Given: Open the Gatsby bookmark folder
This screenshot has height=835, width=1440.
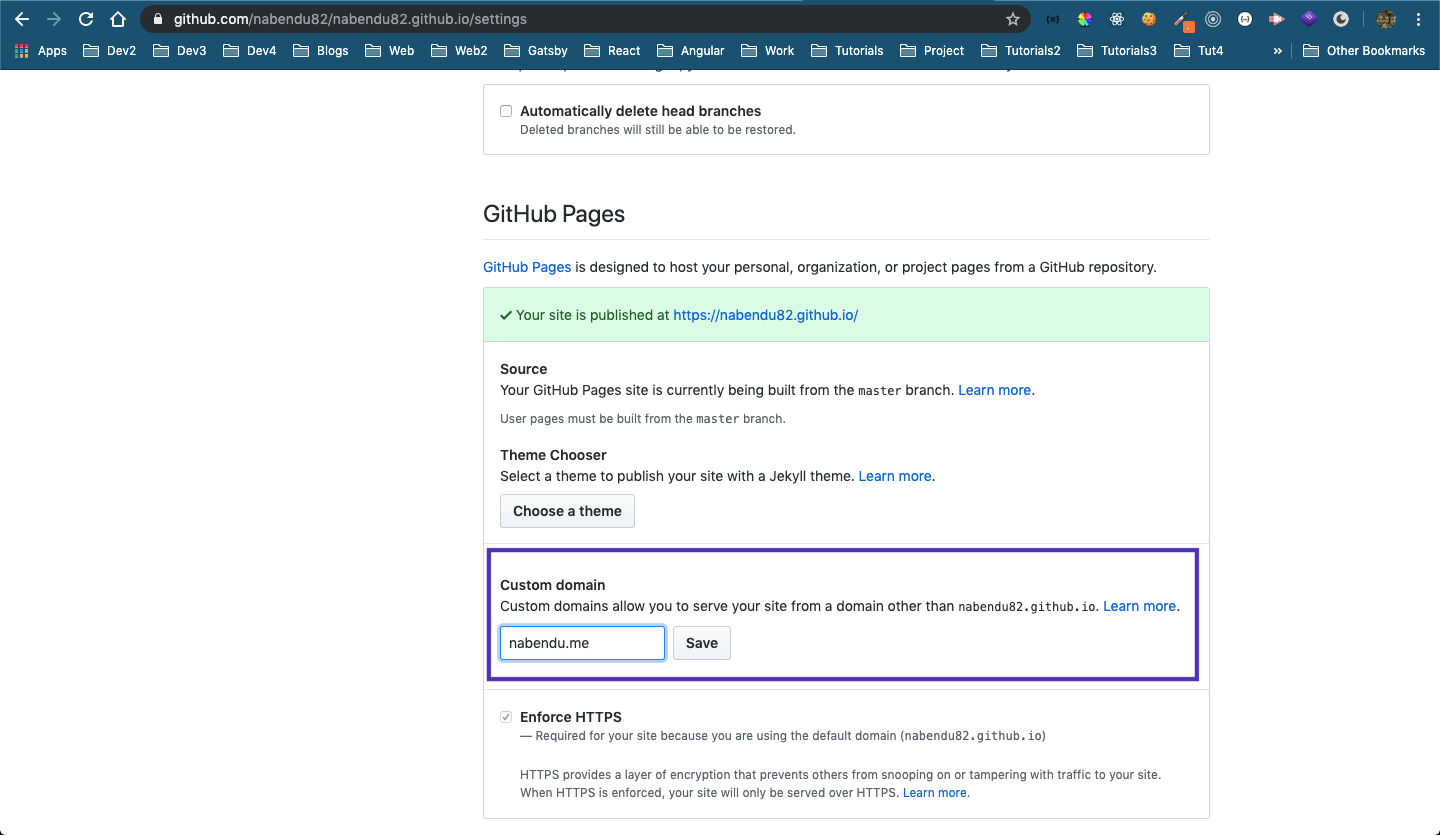Looking at the screenshot, I should 536,50.
